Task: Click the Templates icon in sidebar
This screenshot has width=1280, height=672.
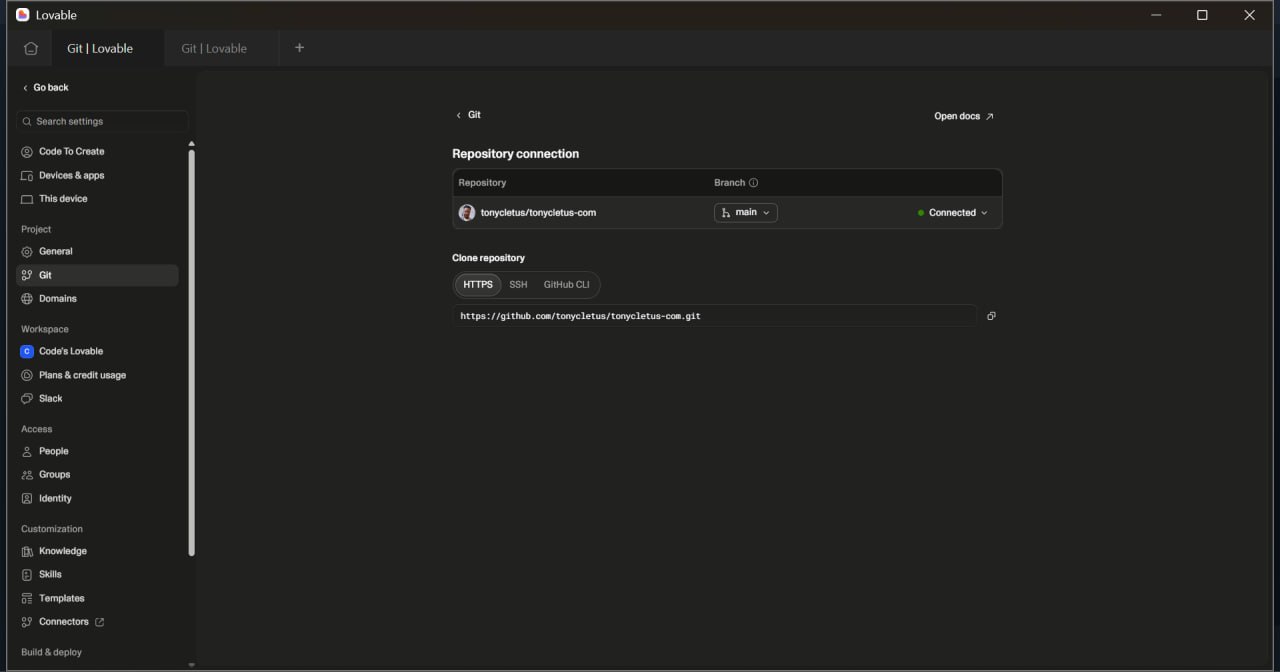Action: click(27, 599)
